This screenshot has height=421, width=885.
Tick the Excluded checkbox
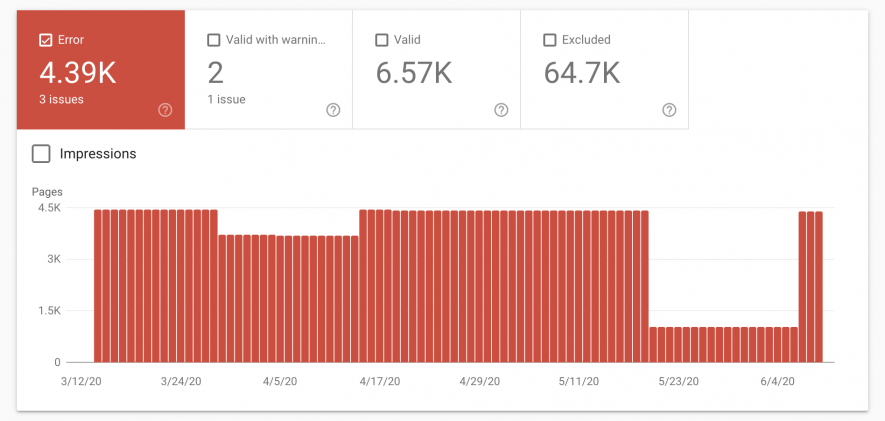(x=549, y=40)
